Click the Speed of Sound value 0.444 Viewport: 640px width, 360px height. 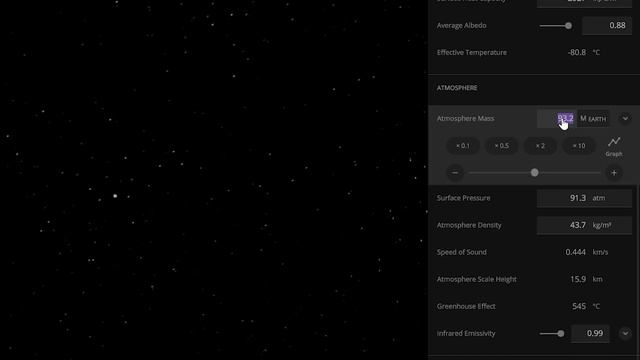pyautogui.click(x=576, y=252)
